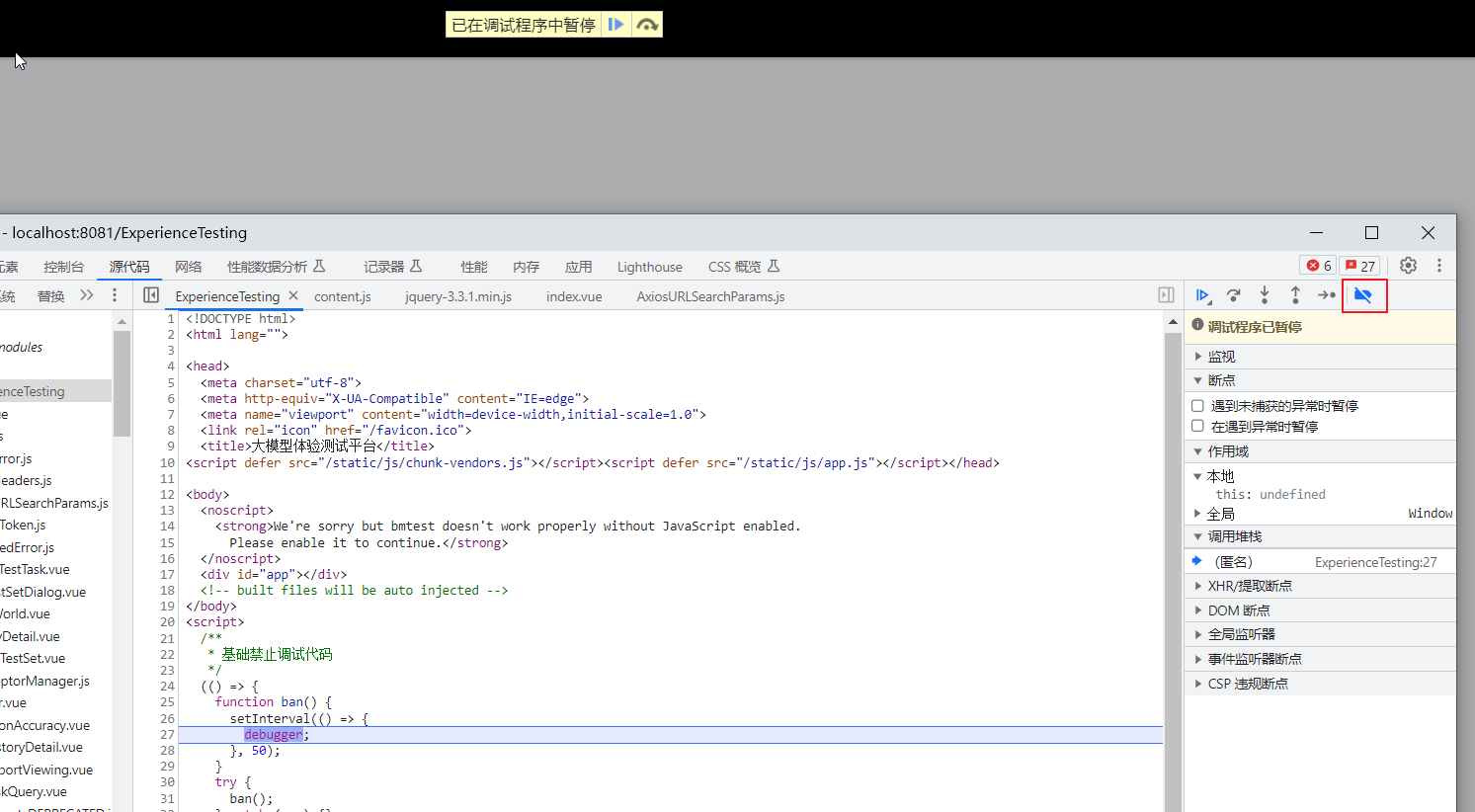Step out of current function
This screenshot has height=812, width=1475.
pyautogui.click(x=1295, y=295)
